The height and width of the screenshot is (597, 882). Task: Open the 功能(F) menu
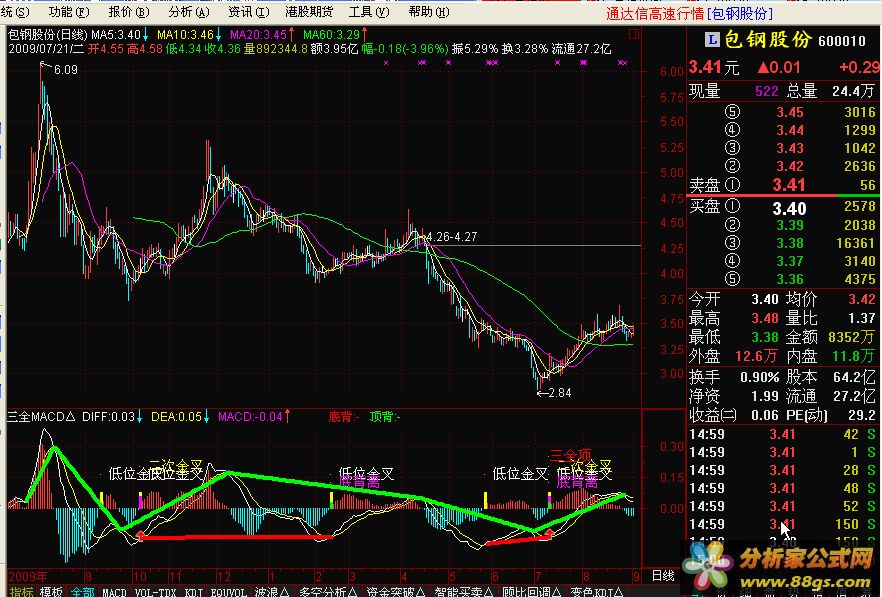click(69, 11)
